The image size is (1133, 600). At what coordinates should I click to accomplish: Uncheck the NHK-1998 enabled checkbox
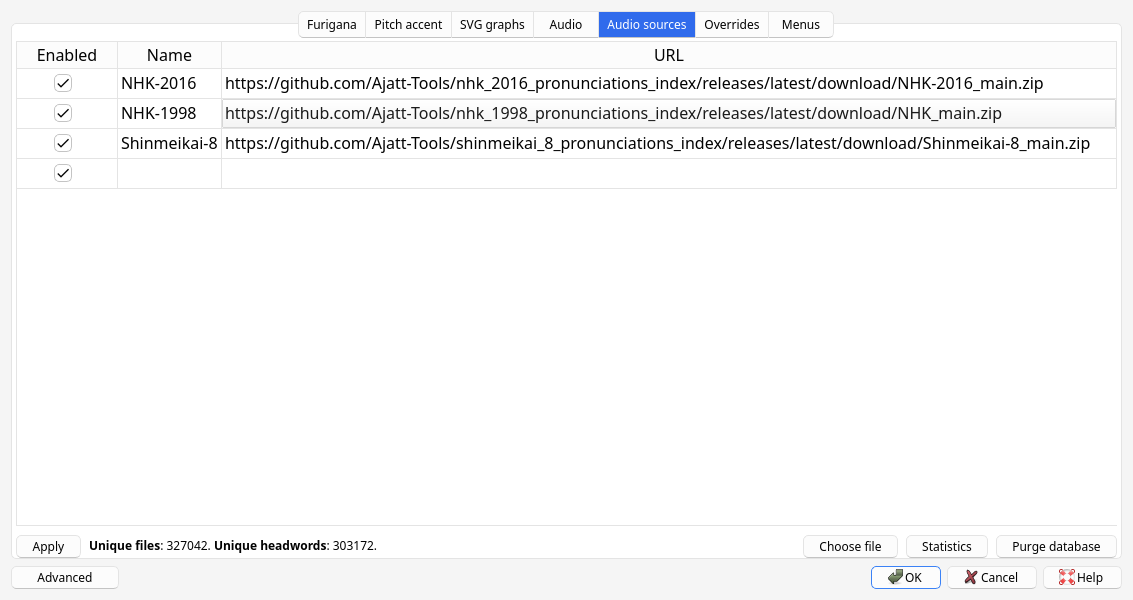click(x=63, y=113)
